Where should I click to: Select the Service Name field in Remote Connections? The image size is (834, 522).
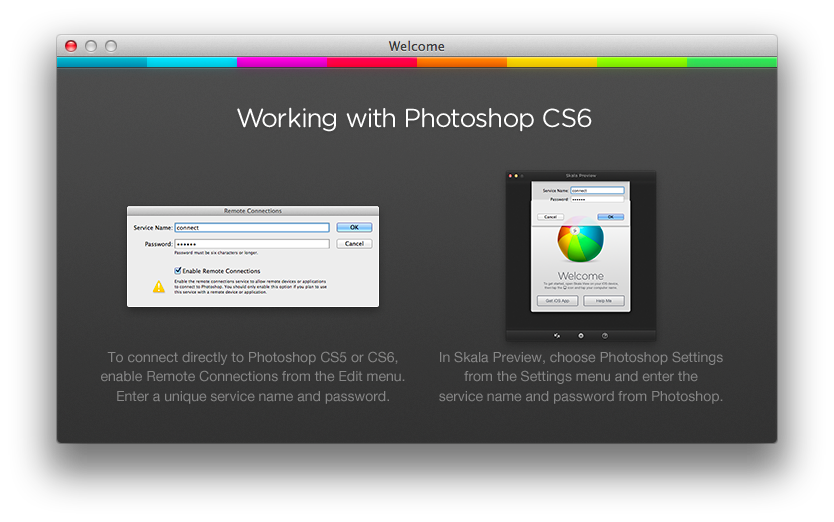pos(252,228)
